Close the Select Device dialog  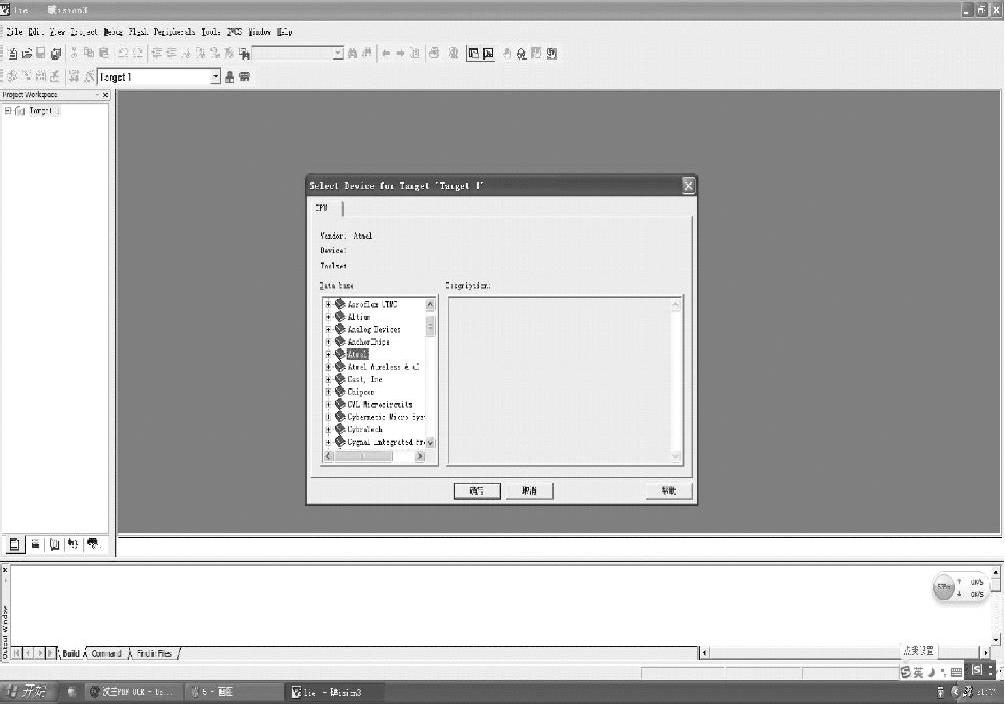tap(688, 186)
